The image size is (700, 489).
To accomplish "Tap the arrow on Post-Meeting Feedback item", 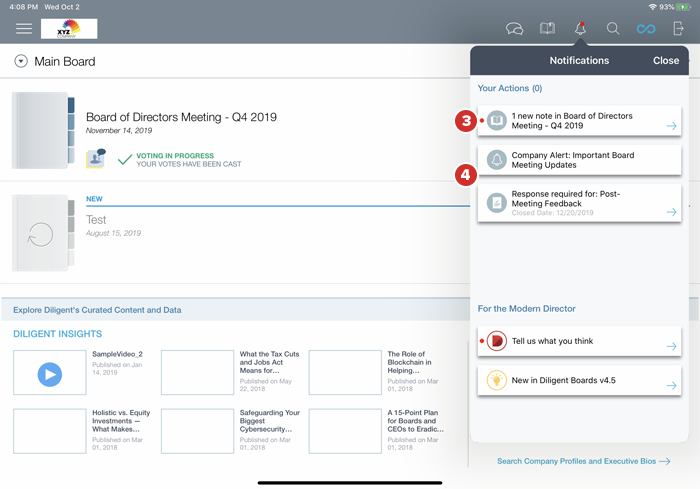I will [x=671, y=212].
